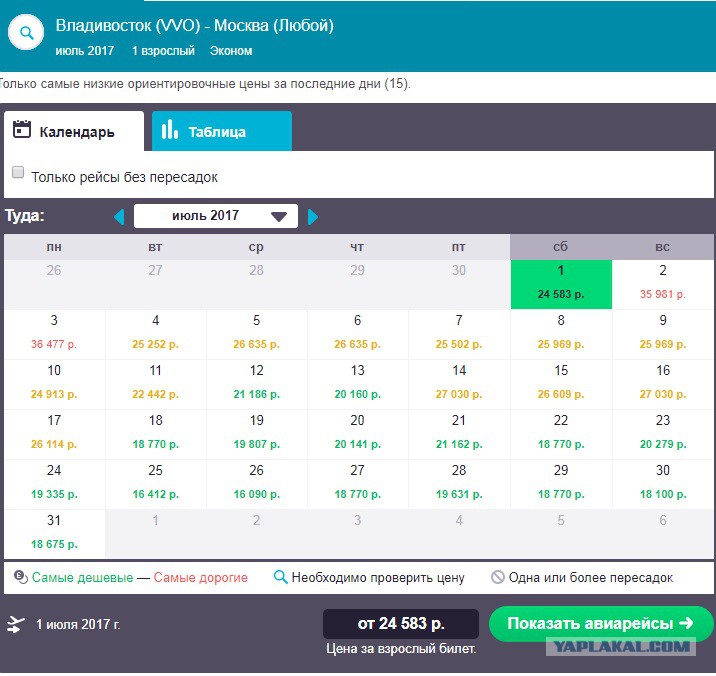
Task: Enable Только рейсы без пересадок checkbox
Action: 18,172
